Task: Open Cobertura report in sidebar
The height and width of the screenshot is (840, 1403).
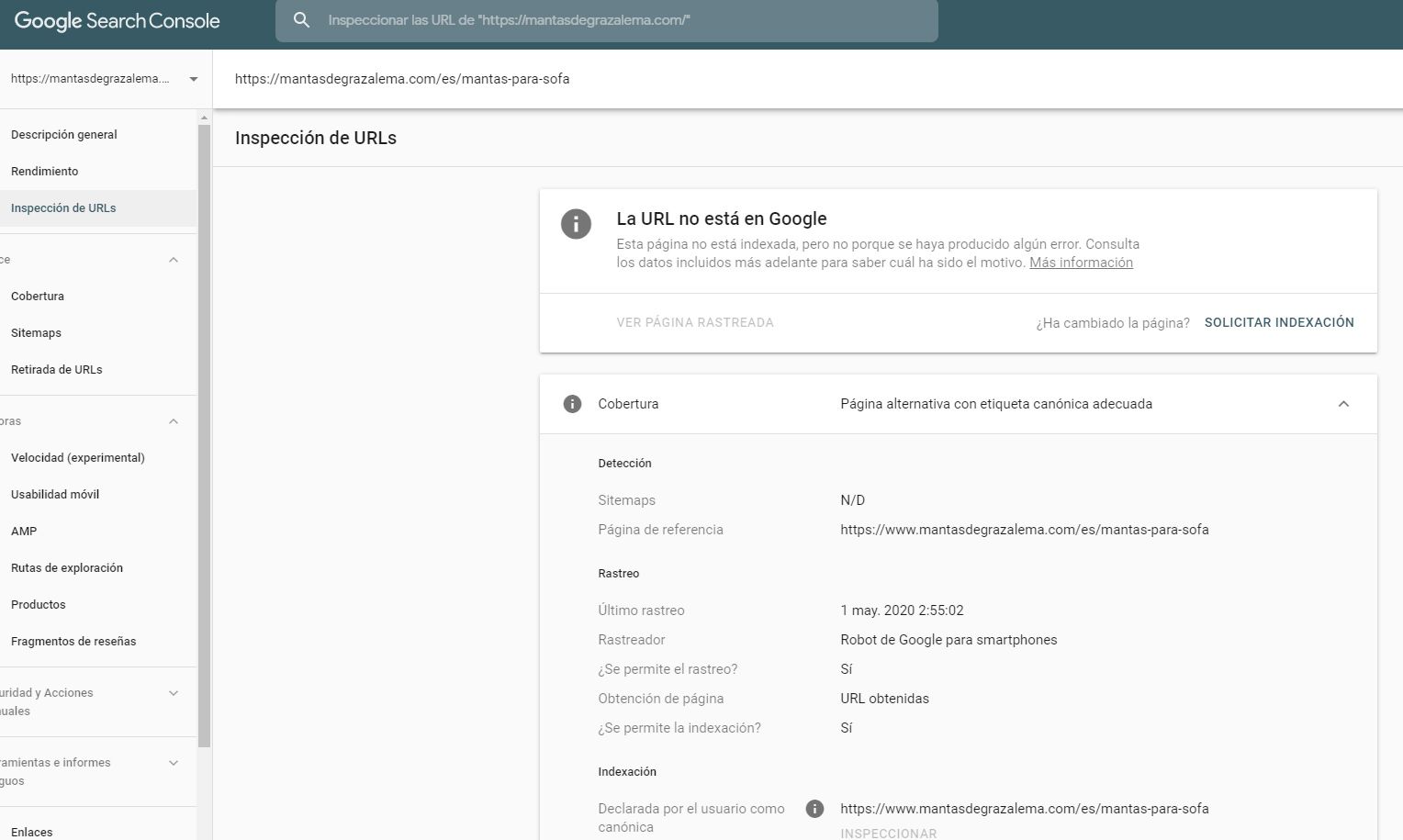Action: (x=38, y=297)
